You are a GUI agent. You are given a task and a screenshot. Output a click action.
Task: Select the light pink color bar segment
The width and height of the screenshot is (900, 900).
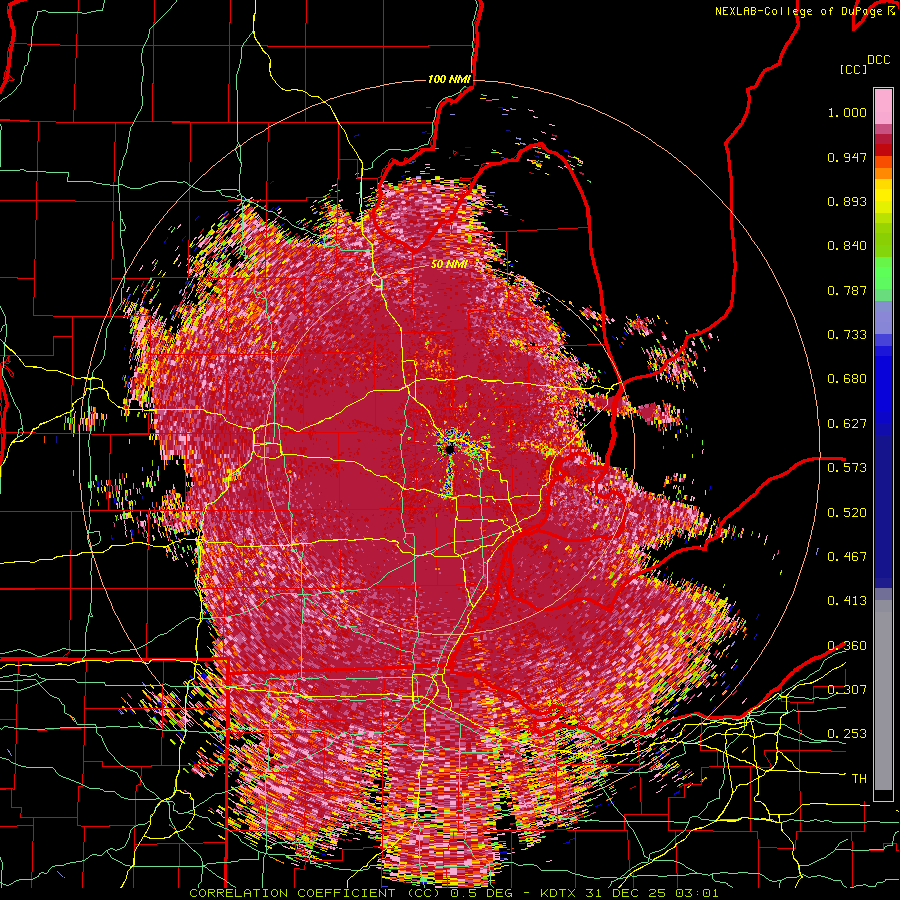coord(883,106)
